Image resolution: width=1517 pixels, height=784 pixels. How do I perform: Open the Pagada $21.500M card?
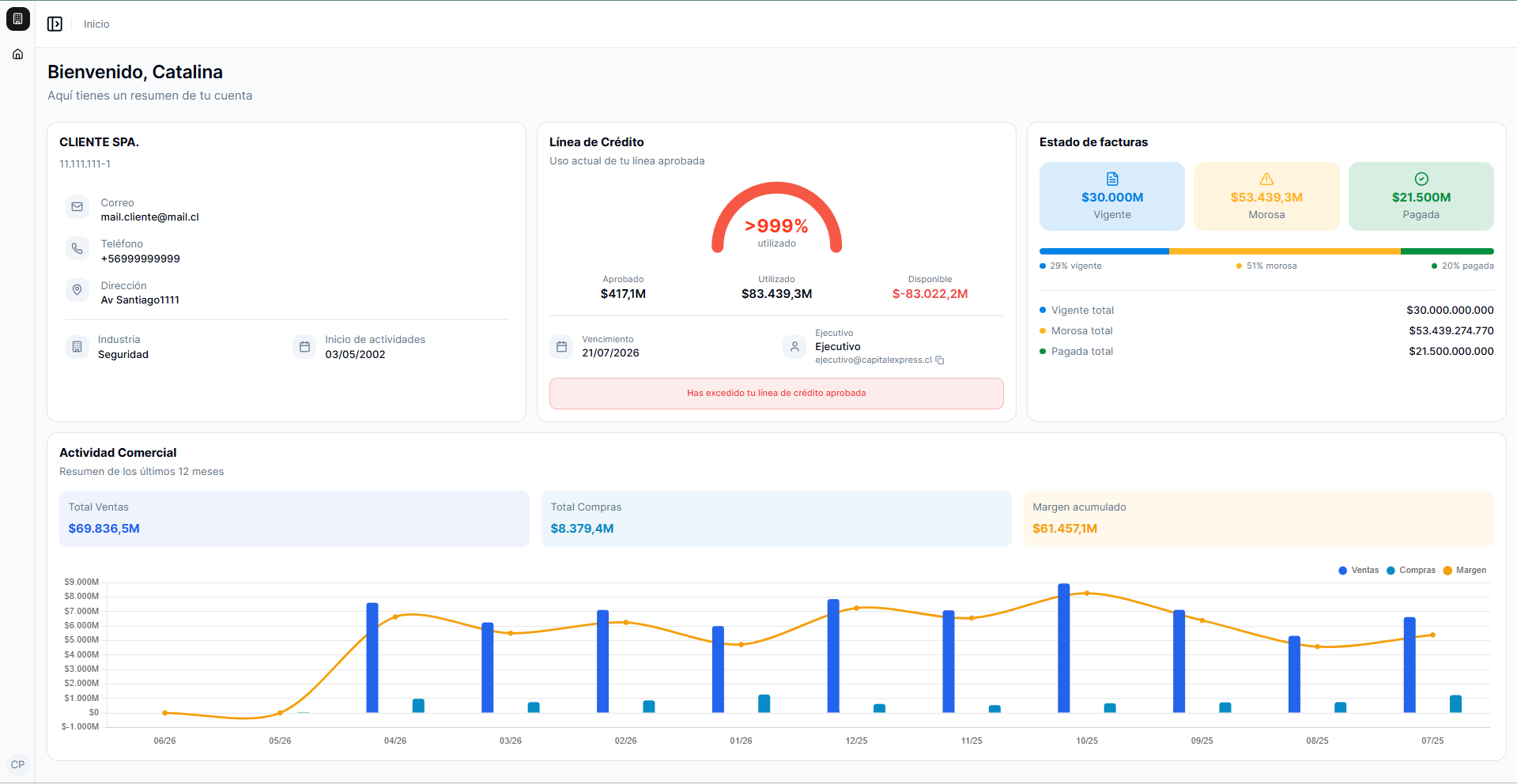point(1421,197)
